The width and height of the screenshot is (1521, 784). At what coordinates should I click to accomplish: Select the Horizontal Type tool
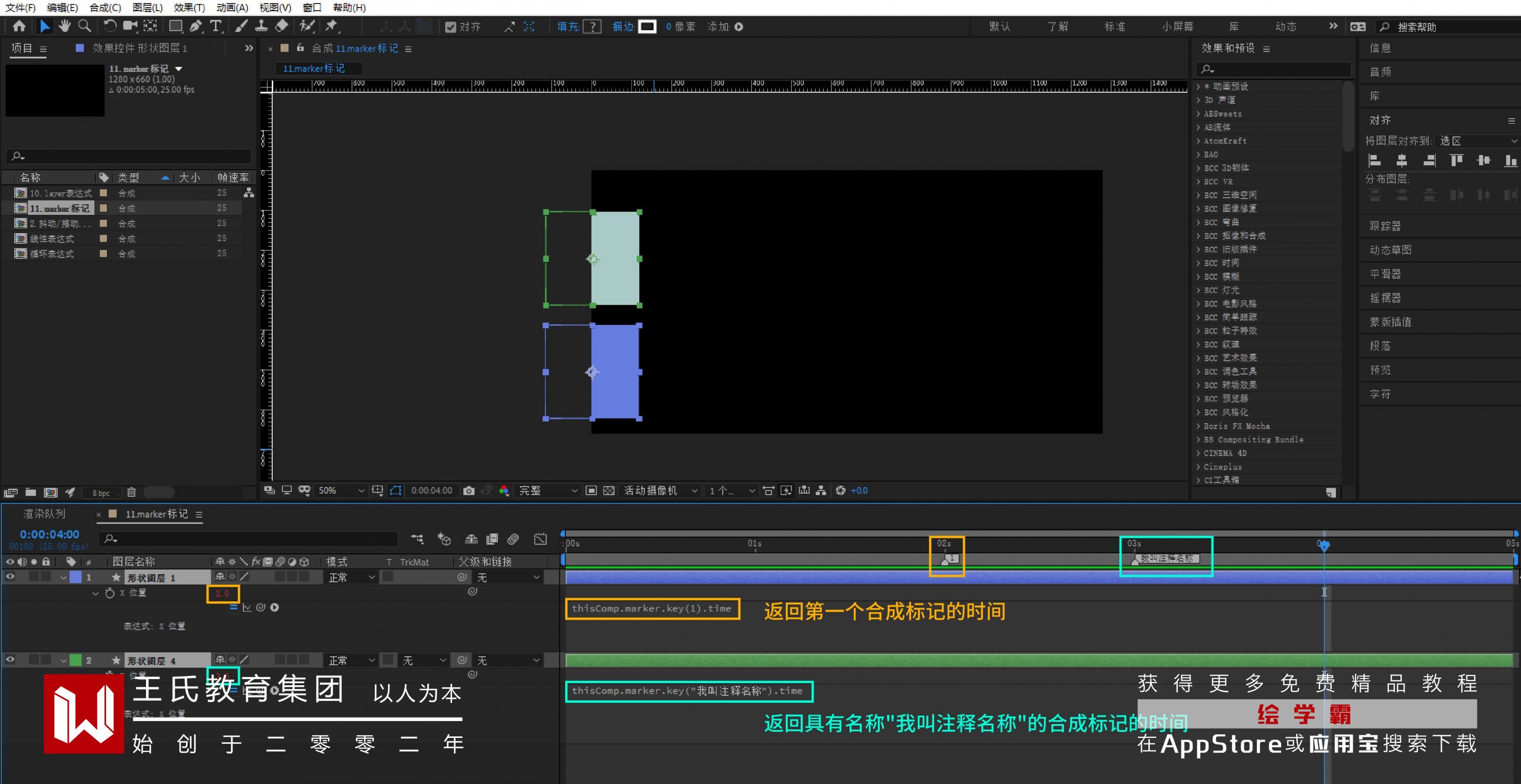pos(216,26)
